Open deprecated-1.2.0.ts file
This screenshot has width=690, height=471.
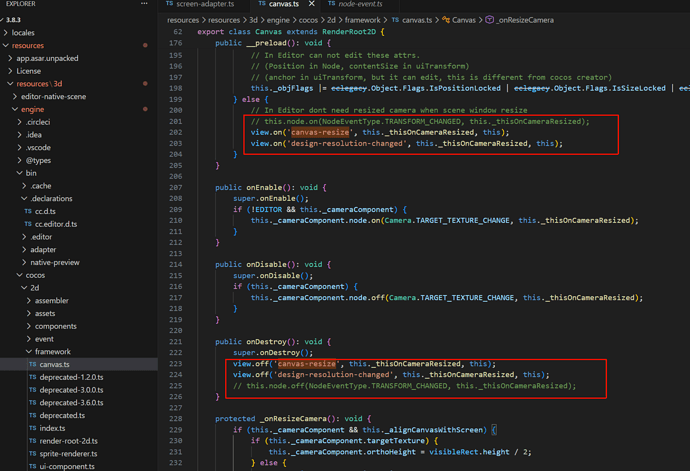(71, 377)
